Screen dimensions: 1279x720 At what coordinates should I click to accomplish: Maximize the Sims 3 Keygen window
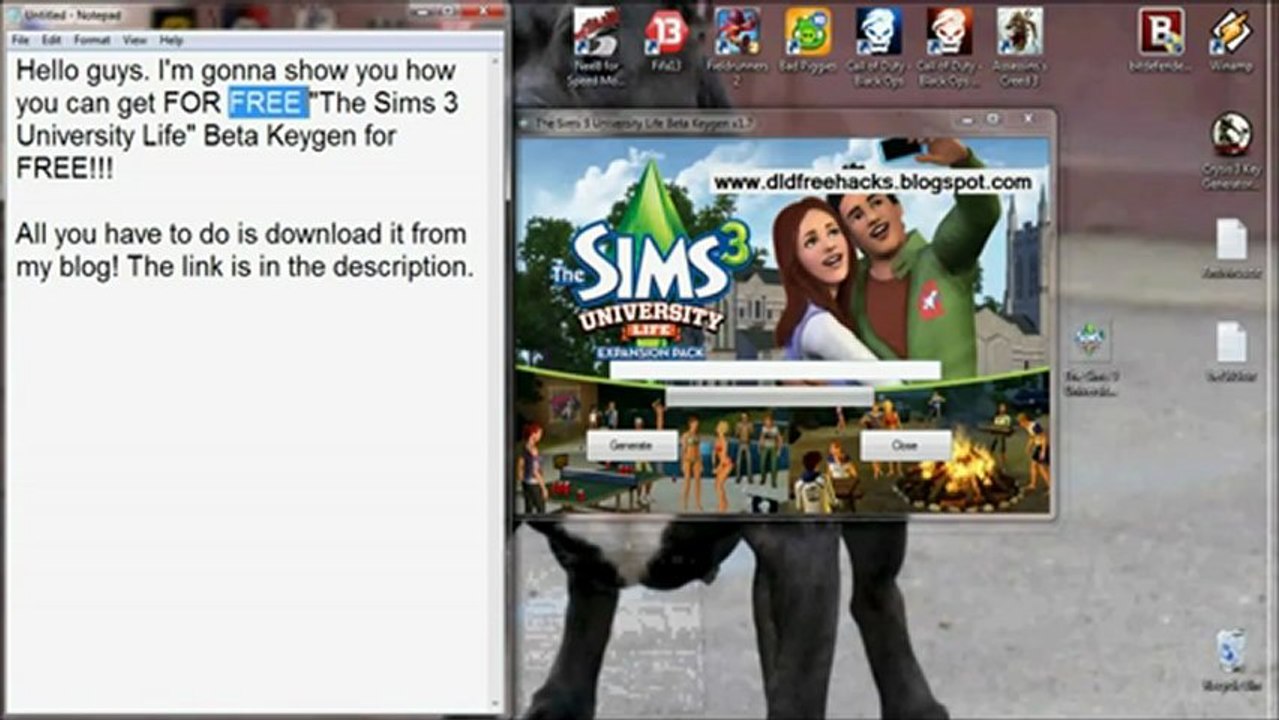[992, 119]
